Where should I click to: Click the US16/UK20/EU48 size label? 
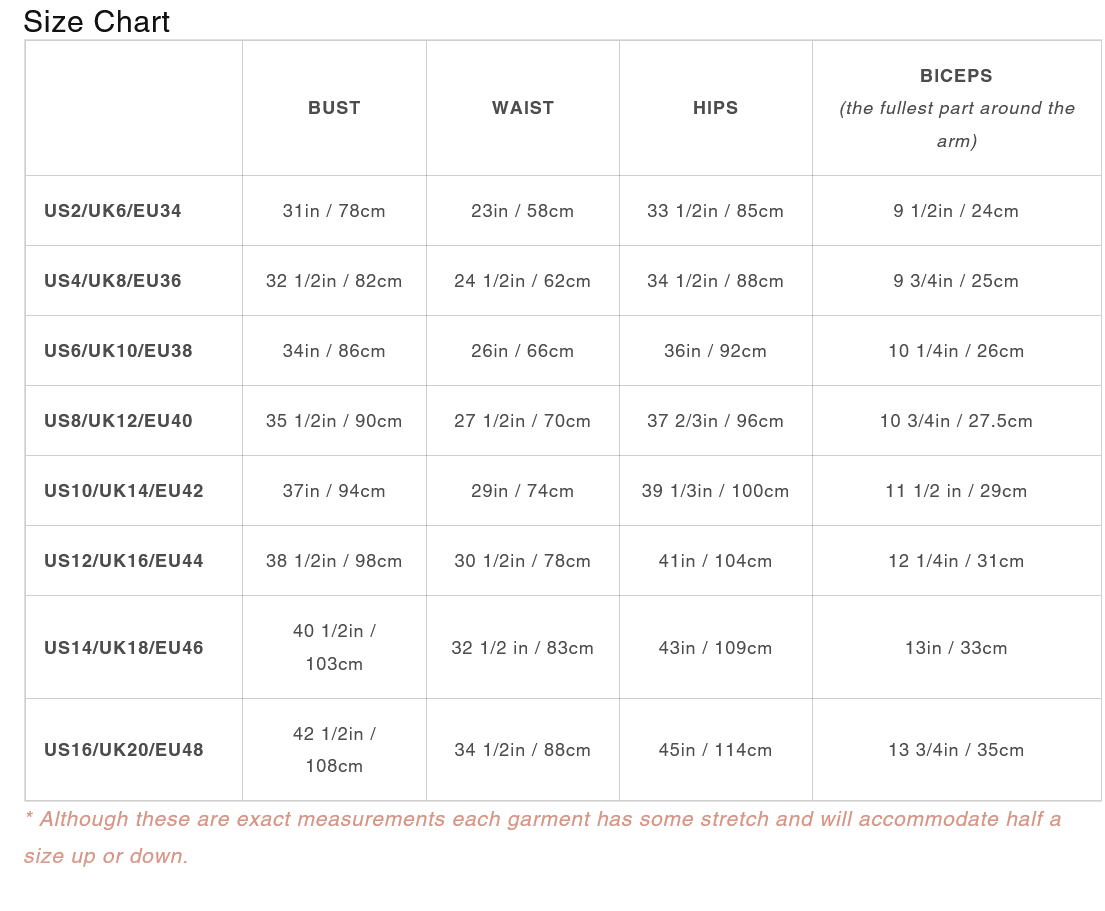point(124,750)
